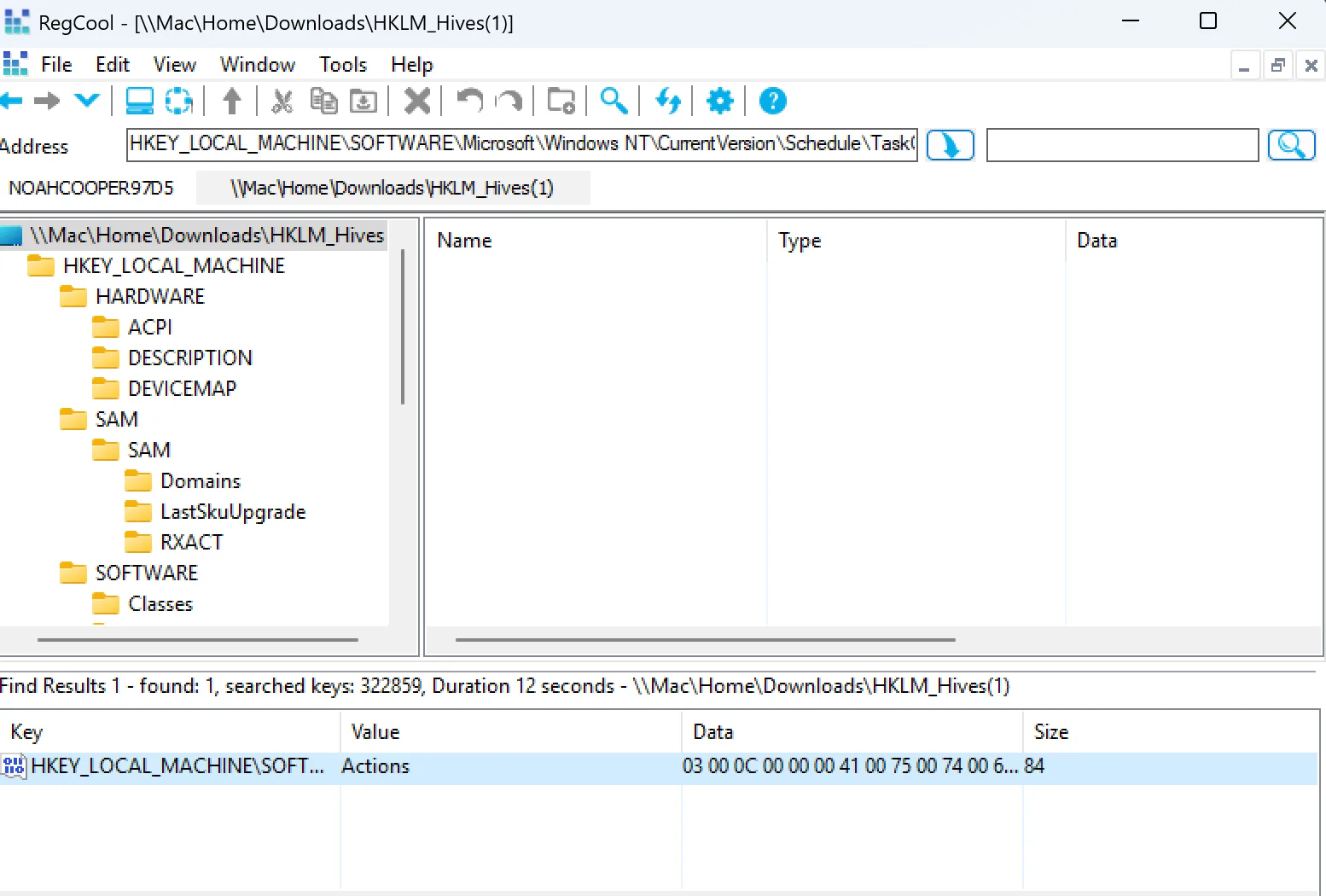Click the back navigation arrow in toolbar

point(12,102)
